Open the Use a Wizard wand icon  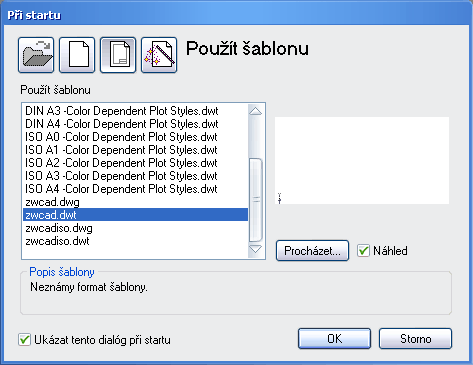pyautogui.click(x=159, y=55)
